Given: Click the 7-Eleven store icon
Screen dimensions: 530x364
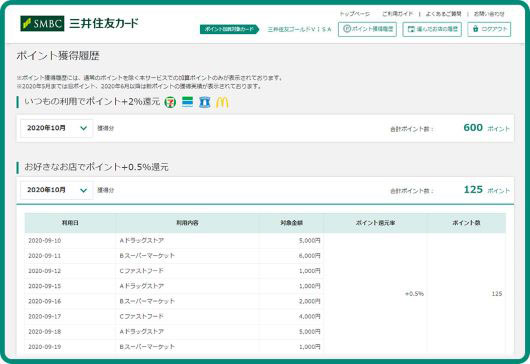Looking at the screenshot, I should click(x=170, y=102).
